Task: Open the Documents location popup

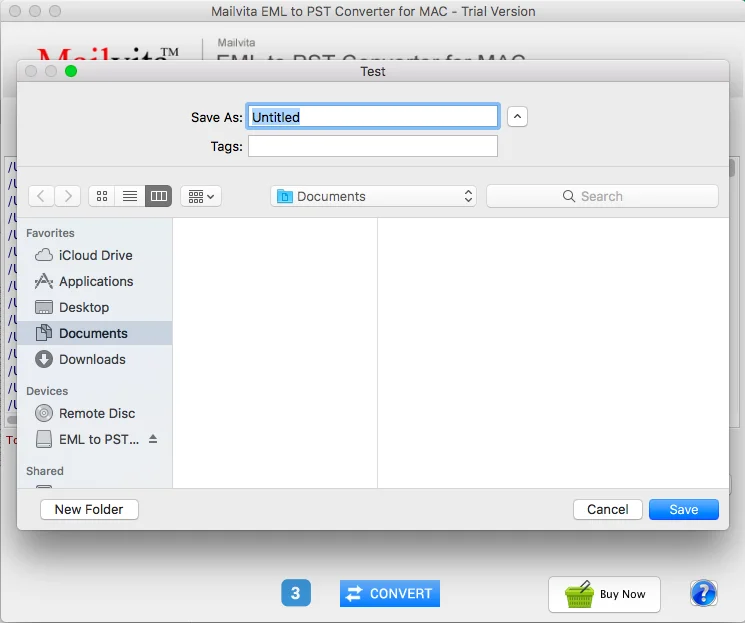Action: [x=373, y=196]
